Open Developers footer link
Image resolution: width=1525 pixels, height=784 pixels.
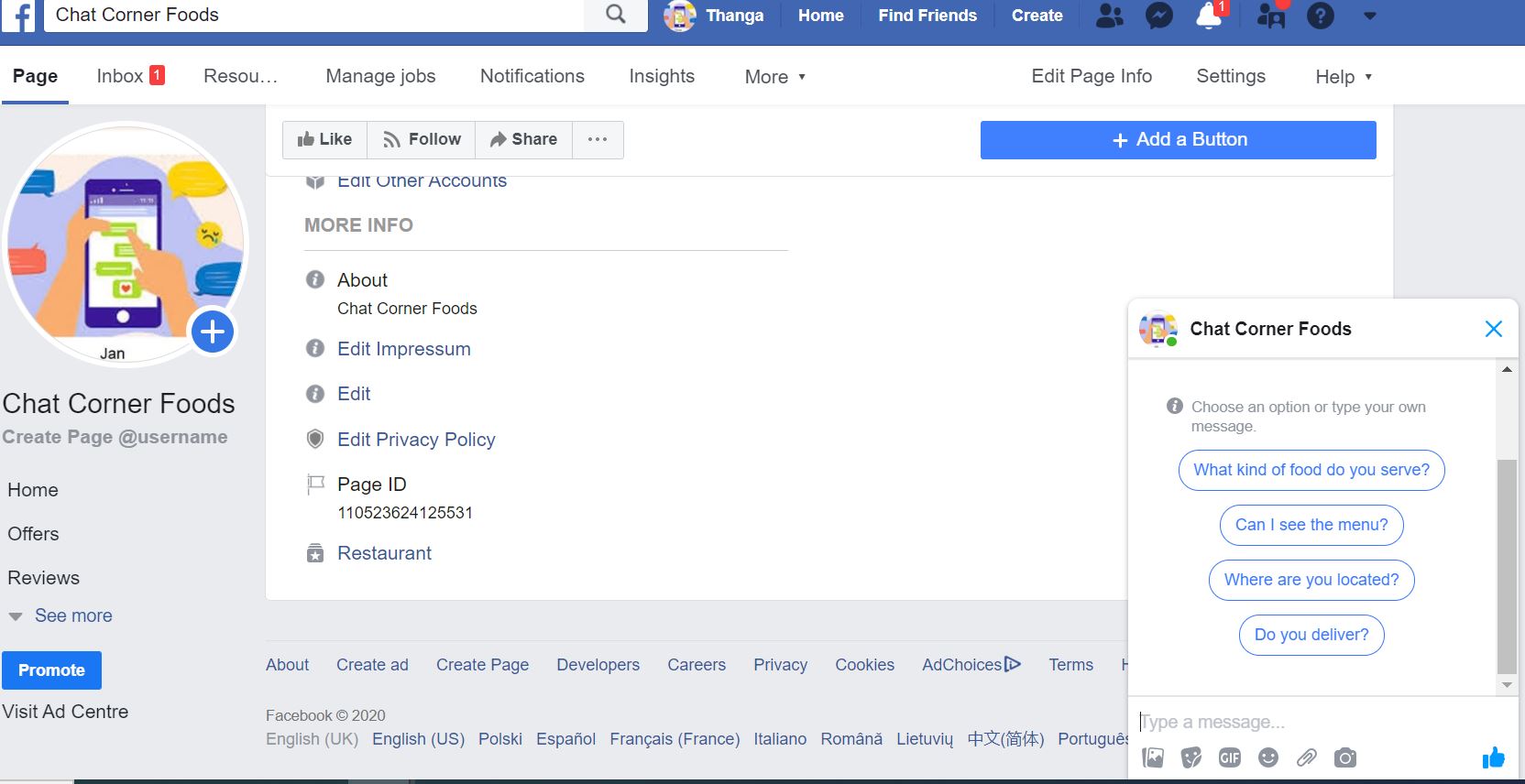point(598,665)
